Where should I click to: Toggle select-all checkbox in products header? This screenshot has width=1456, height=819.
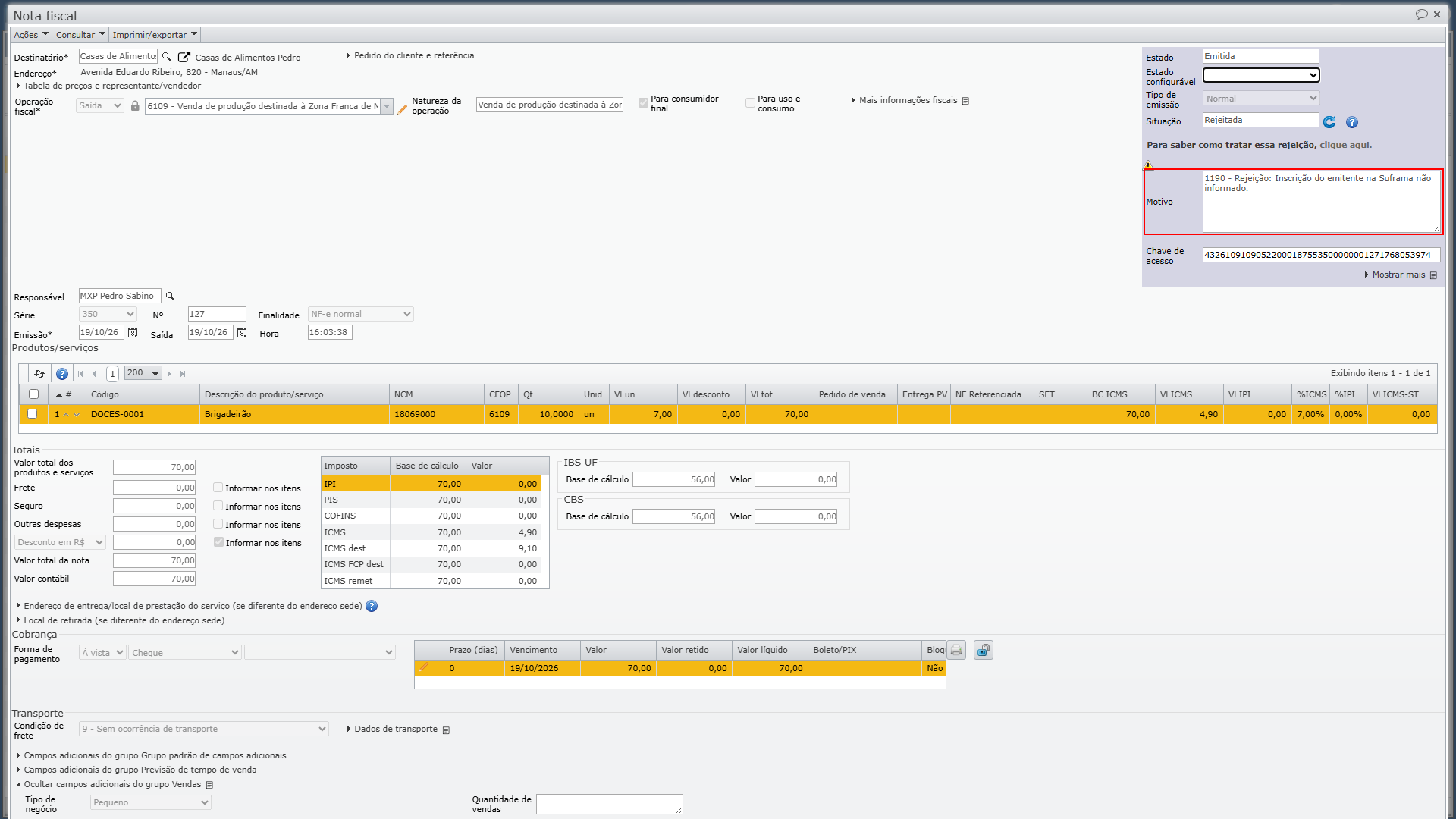tap(33, 394)
